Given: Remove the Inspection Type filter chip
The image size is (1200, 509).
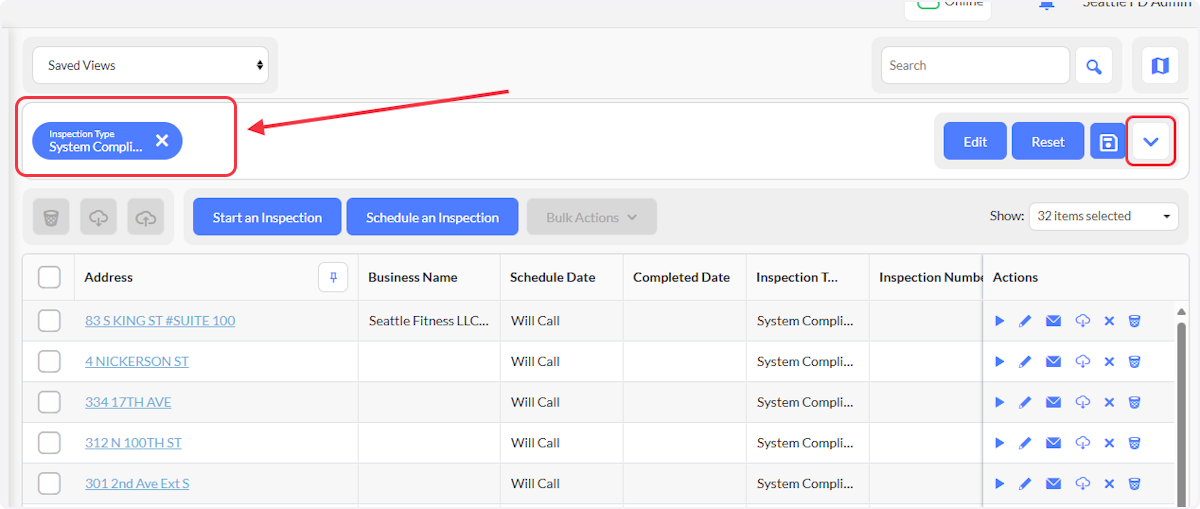Looking at the screenshot, I should [x=162, y=141].
